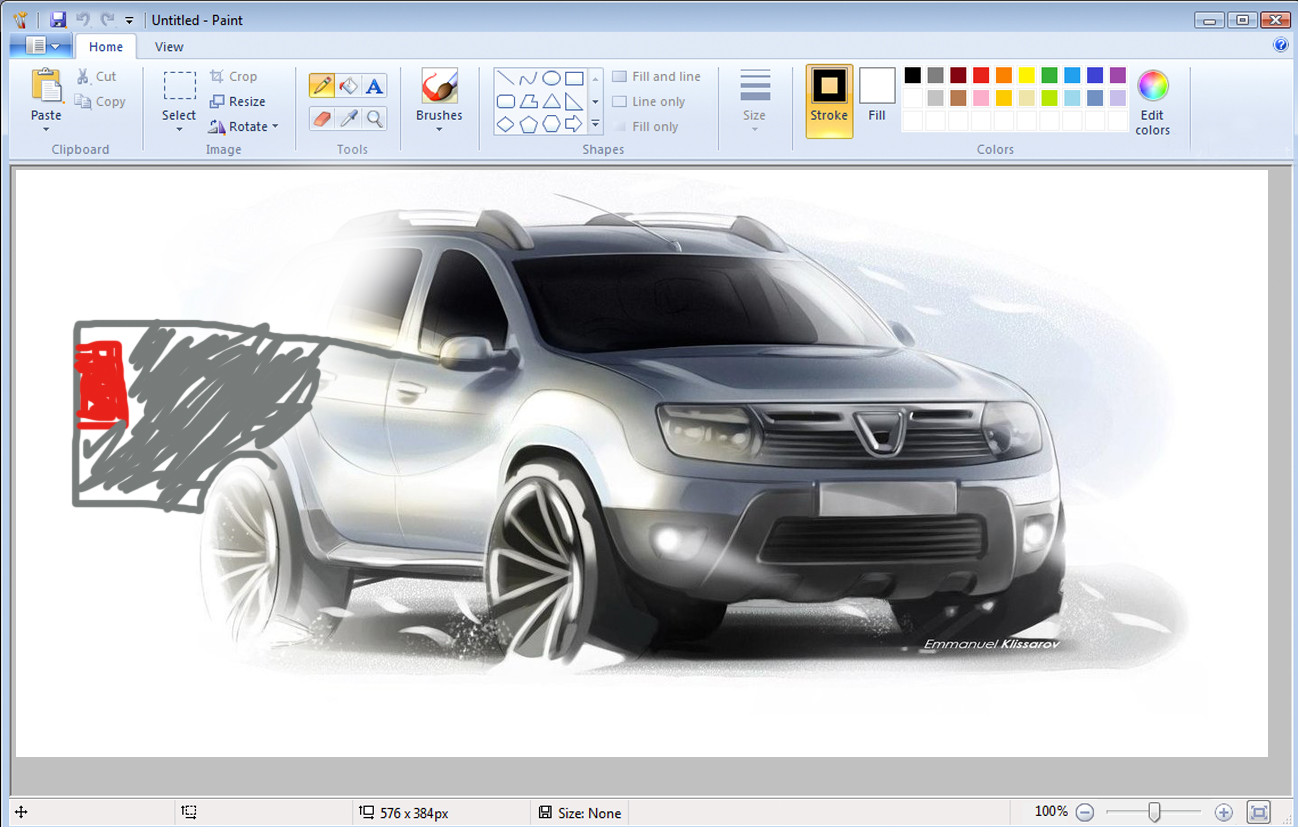This screenshot has height=833, width=1300.
Task: Select the Fill only option
Action: click(x=645, y=127)
